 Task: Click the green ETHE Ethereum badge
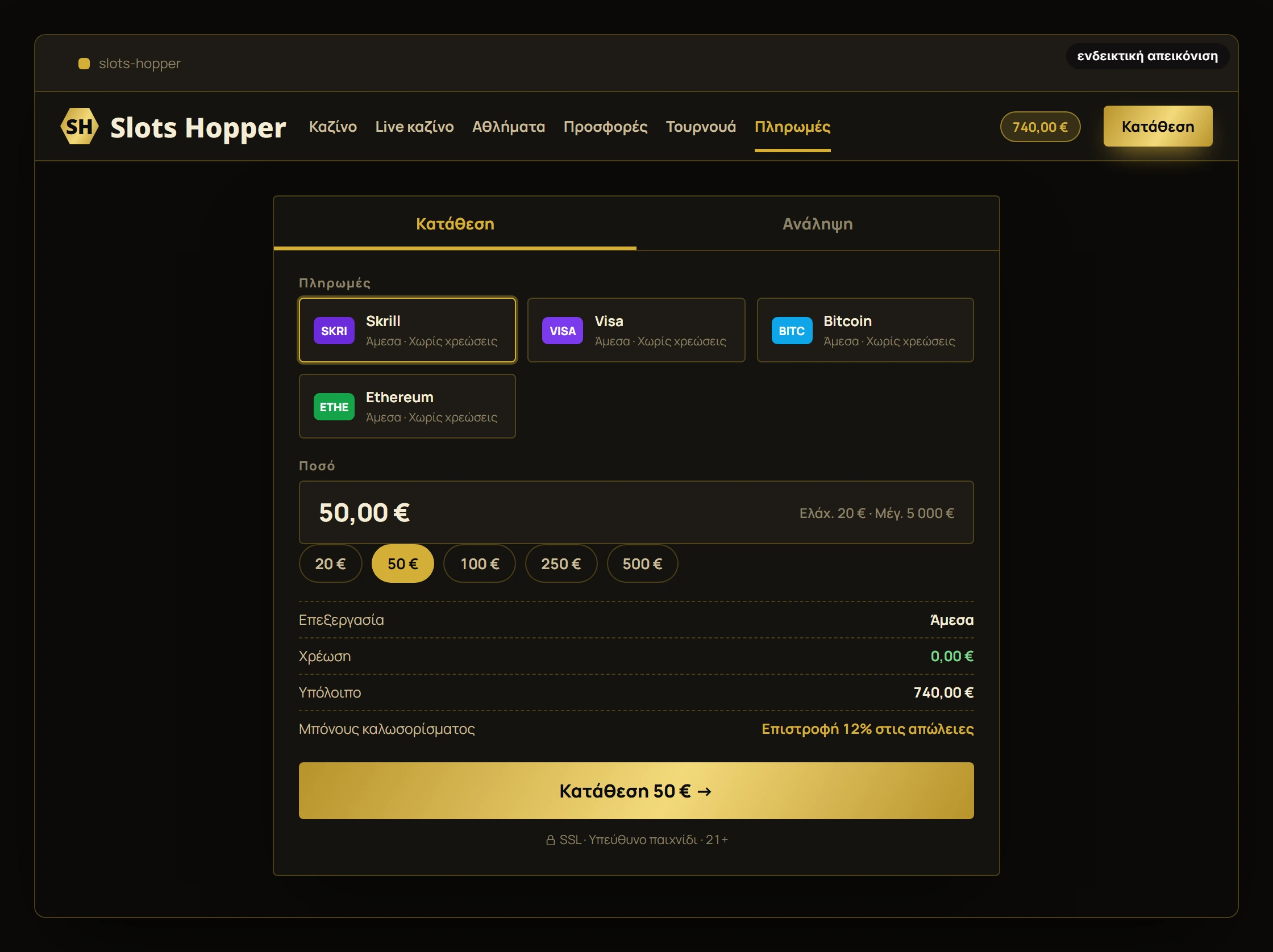point(334,407)
